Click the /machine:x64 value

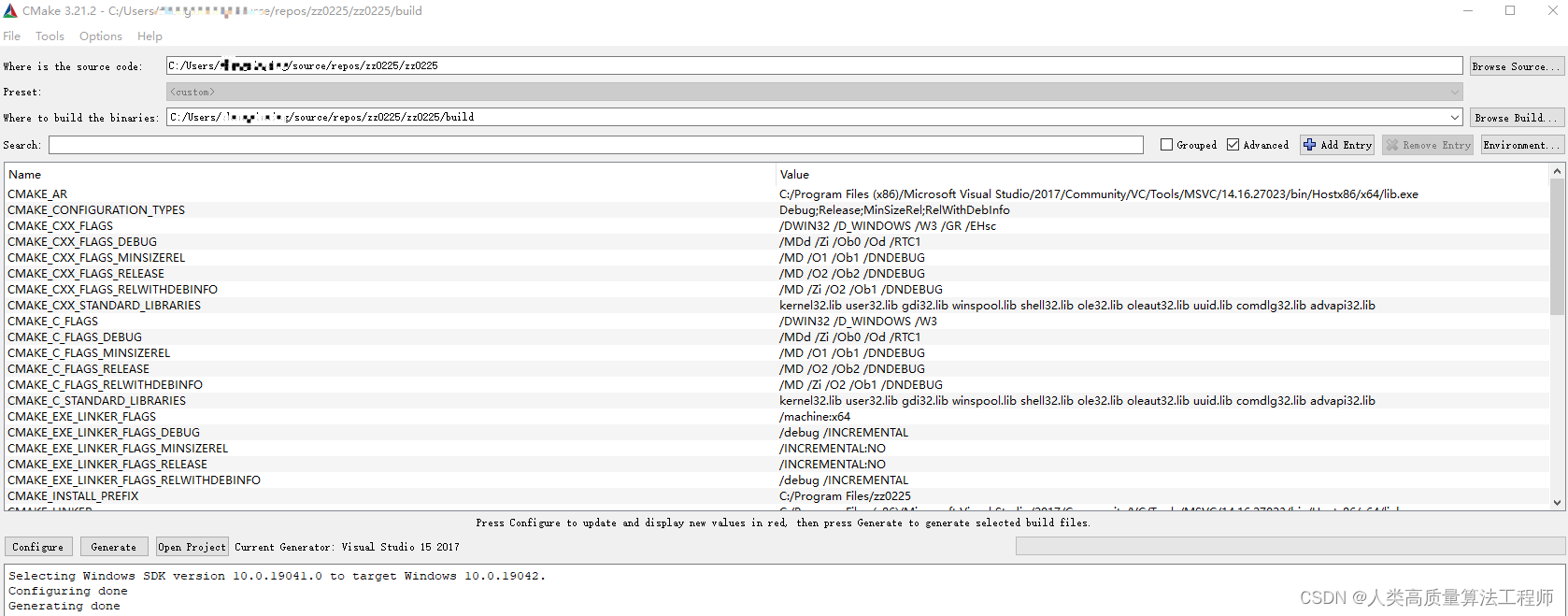pyautogui.click(x=815, y=417)
